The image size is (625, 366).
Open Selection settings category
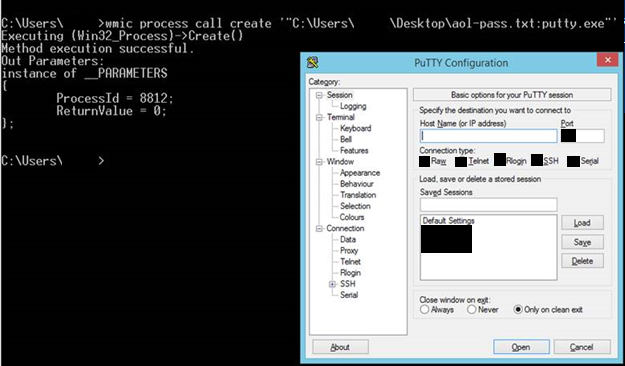point(355,206)
